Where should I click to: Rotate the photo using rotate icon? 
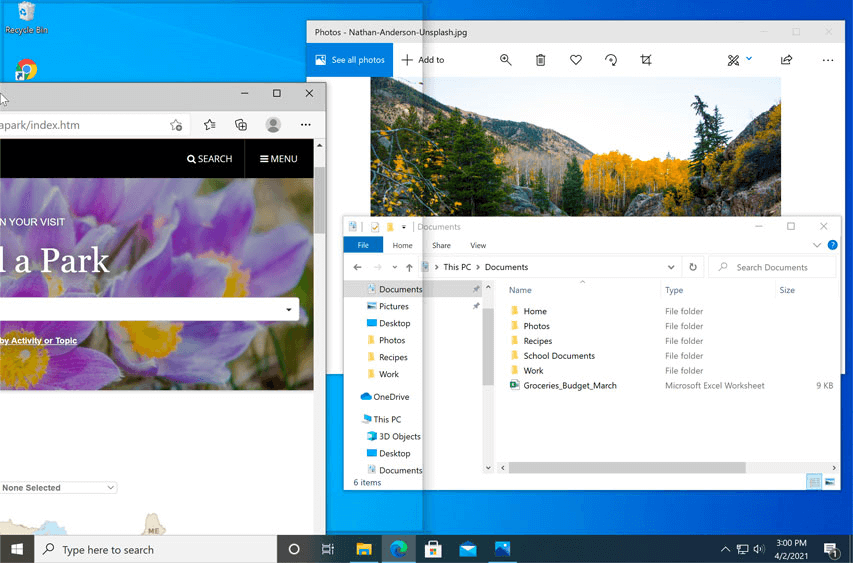611,60
